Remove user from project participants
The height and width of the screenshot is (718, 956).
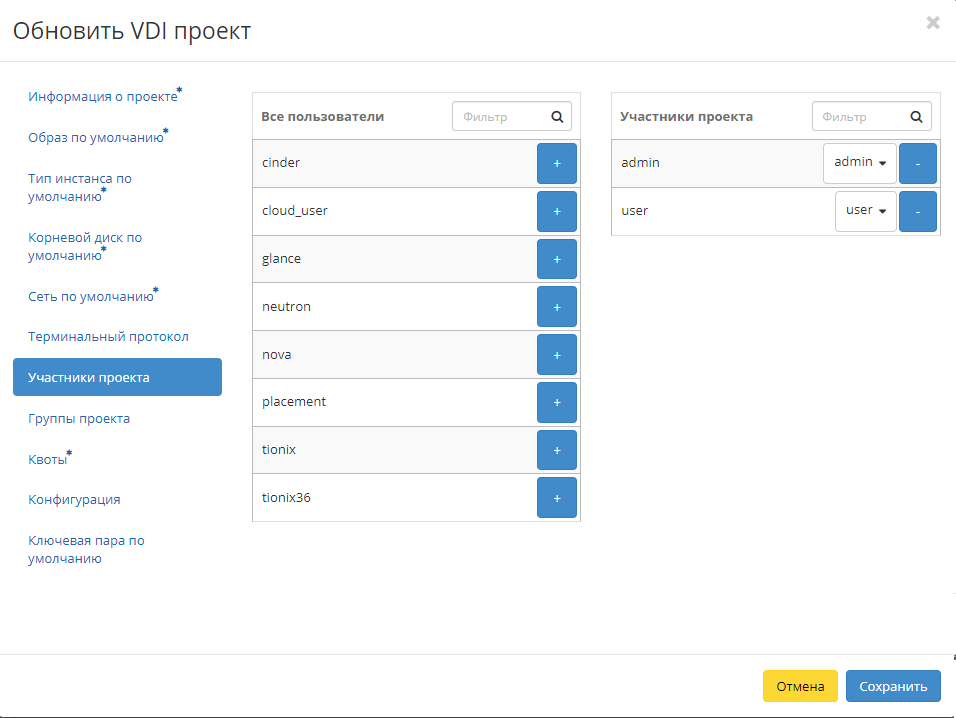[x=918, y=211]
